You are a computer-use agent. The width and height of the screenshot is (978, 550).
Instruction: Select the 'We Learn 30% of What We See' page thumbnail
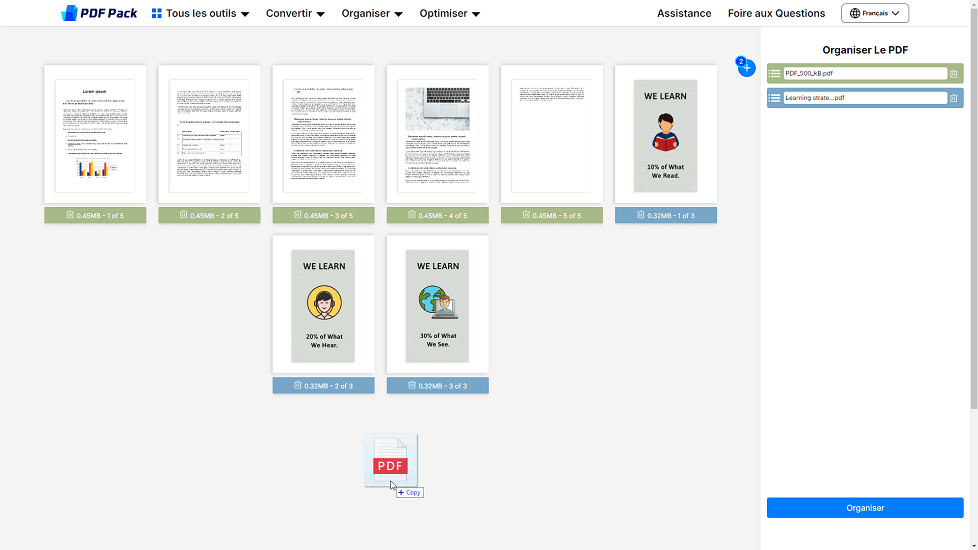437,305
